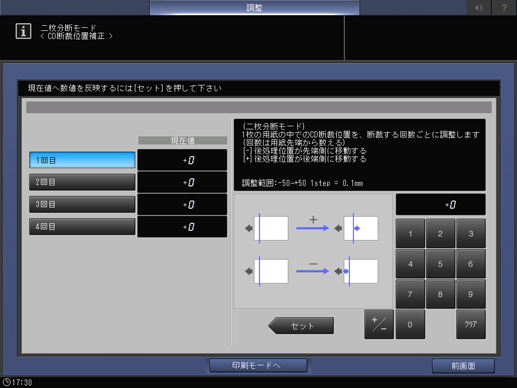Screen dimensions: 517x388
Task: Click the 二枚分断モード title text
Action: 68,28
